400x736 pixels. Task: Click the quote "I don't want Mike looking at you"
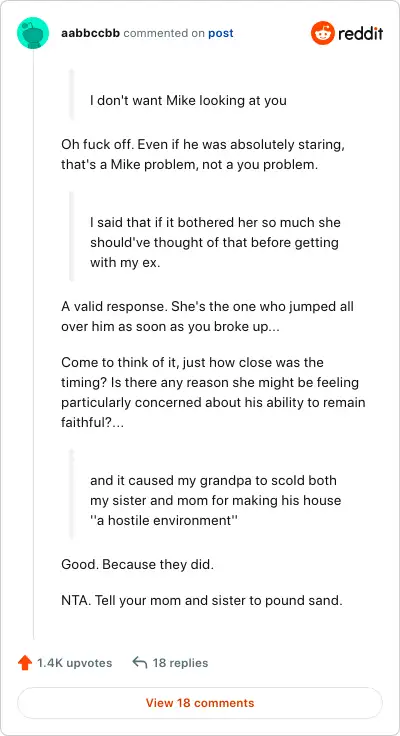pos(188,100)
